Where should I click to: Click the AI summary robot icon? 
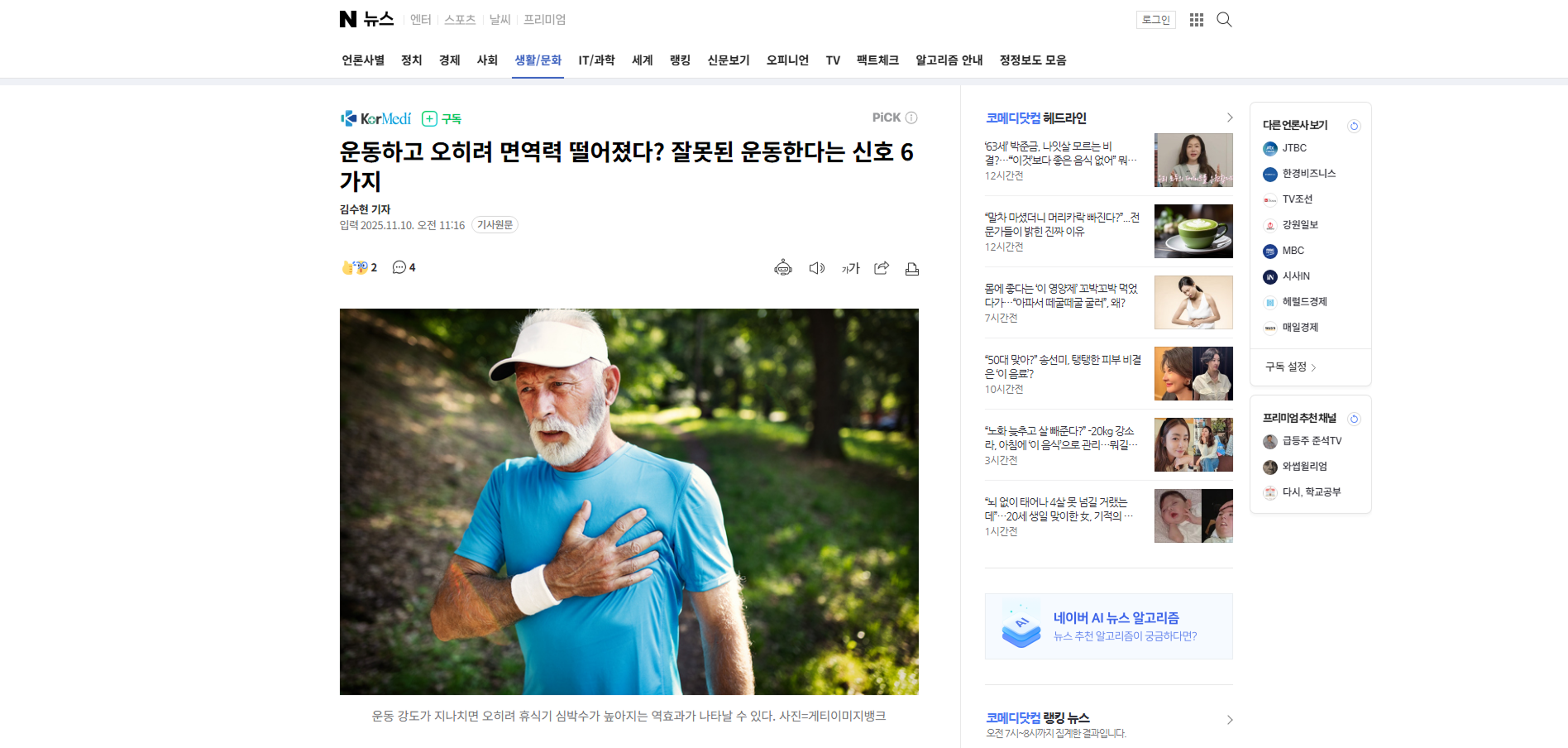pyautogui.click(x=782, y=268)
